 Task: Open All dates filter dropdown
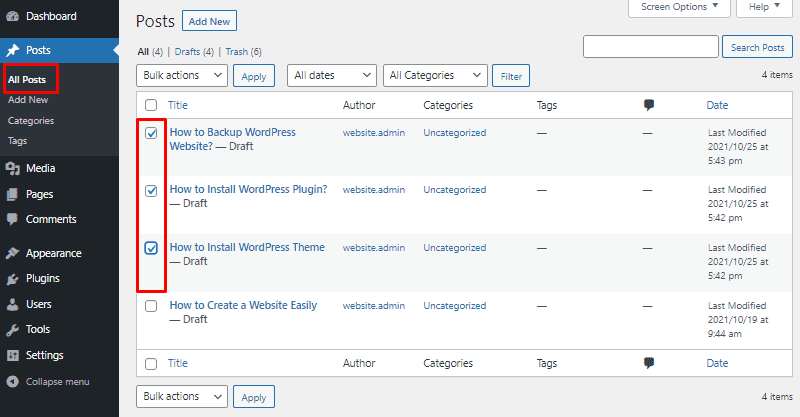pos(332,76)
